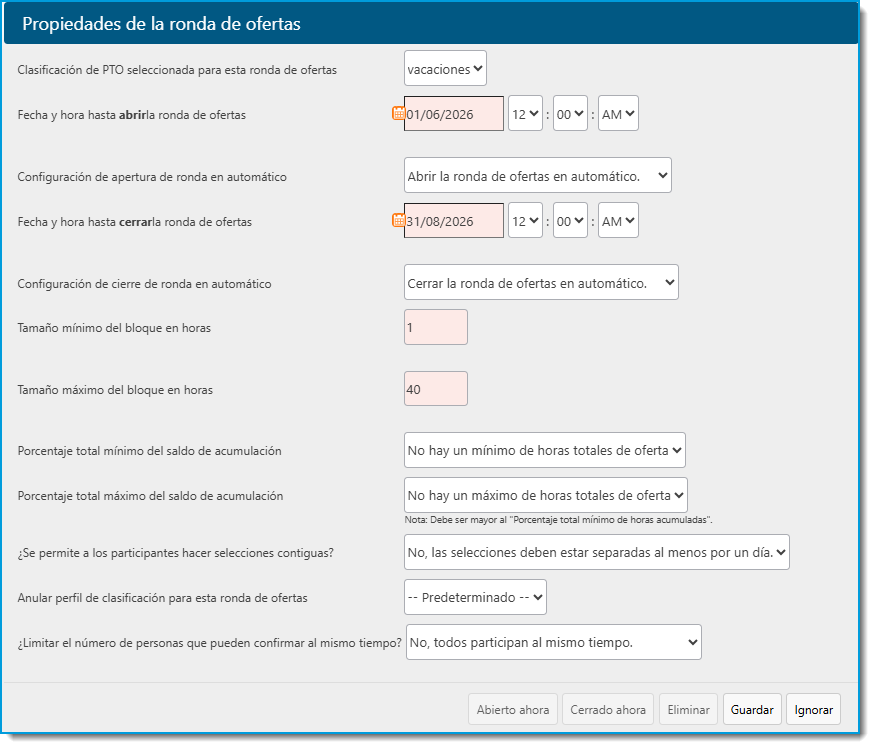This screenshot has height=748, width=874.
Task: Open the PTO classification dropdown showing vacaciones
Action: point(445,69)
